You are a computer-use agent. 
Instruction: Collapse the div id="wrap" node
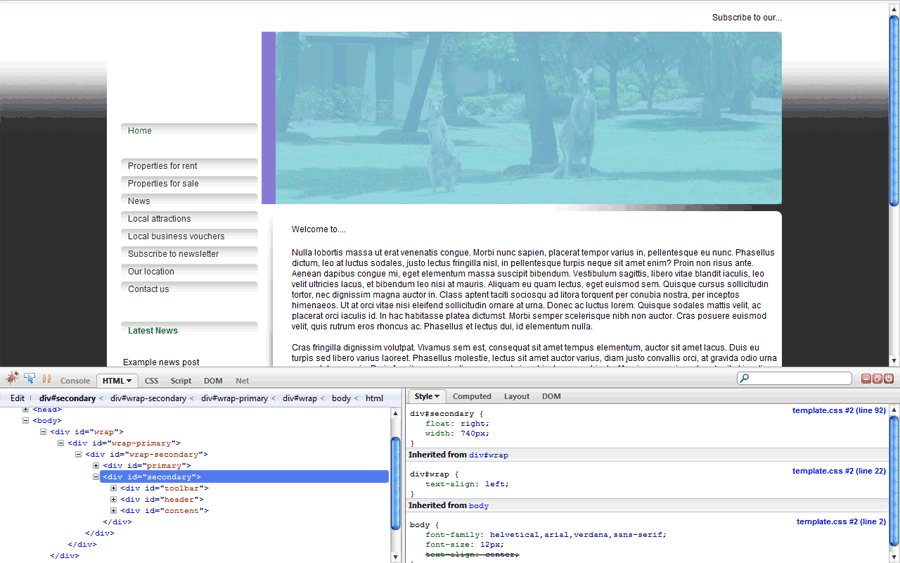pos(43,432)
